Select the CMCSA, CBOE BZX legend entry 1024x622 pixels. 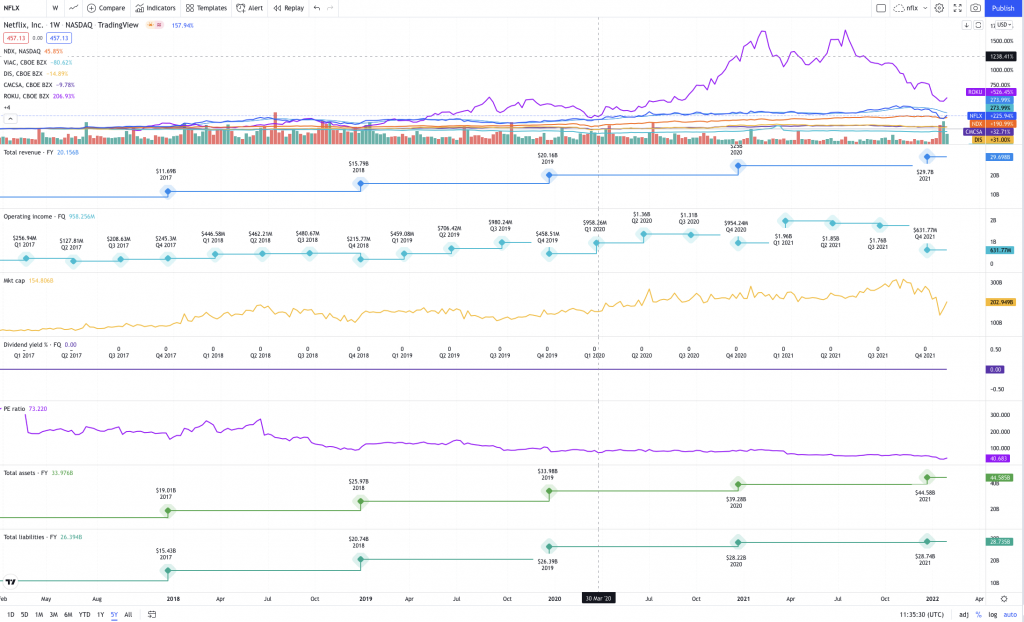click(27, 85)
